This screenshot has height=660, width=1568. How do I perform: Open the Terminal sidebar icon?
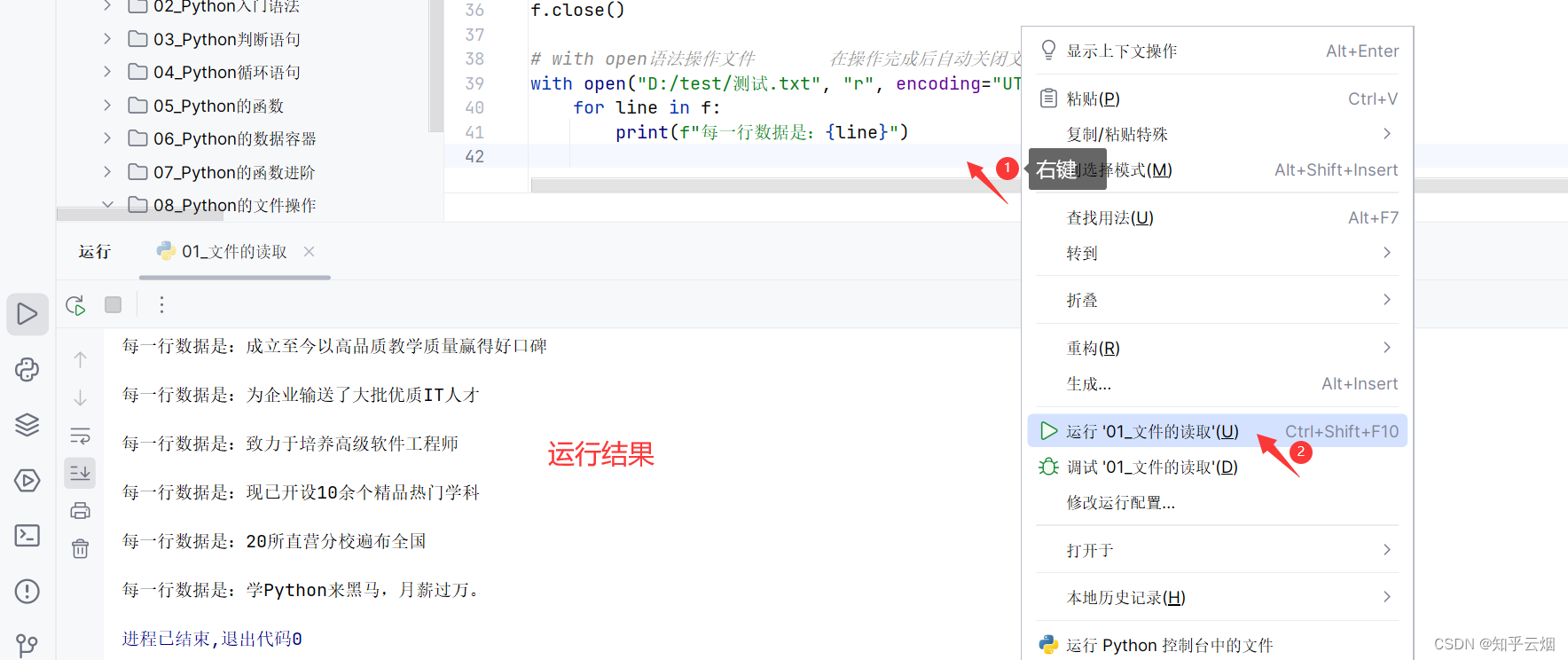point(27,535)
